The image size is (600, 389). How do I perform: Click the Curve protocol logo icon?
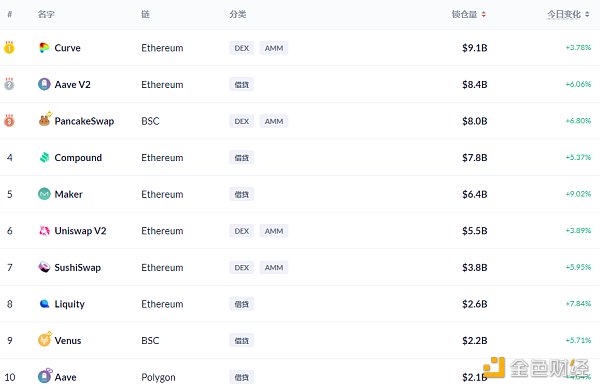coord(44,48)
